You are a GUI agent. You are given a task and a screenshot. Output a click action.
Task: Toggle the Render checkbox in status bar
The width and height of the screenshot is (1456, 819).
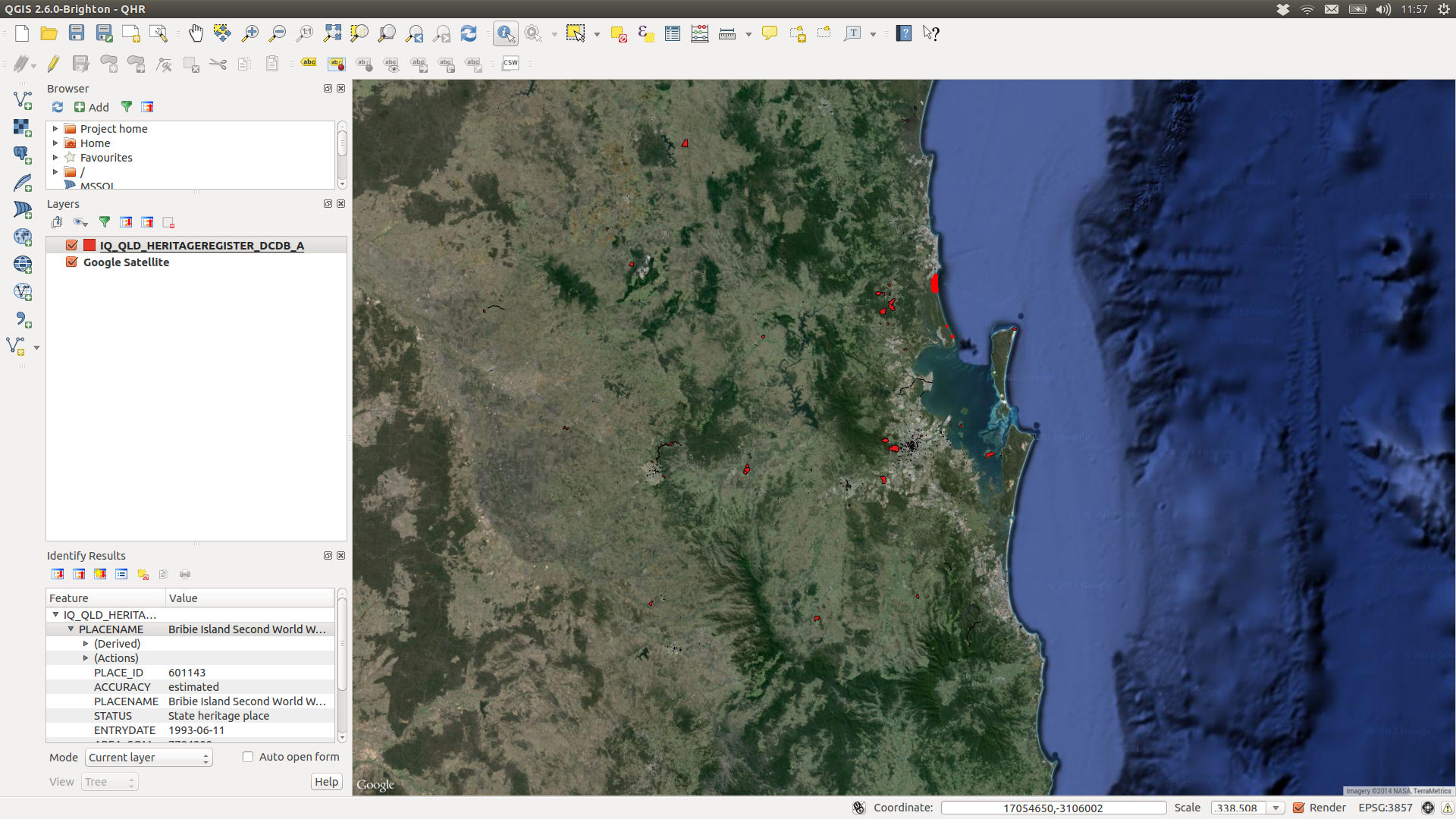pyautogui.click(x=1299, y=808)
